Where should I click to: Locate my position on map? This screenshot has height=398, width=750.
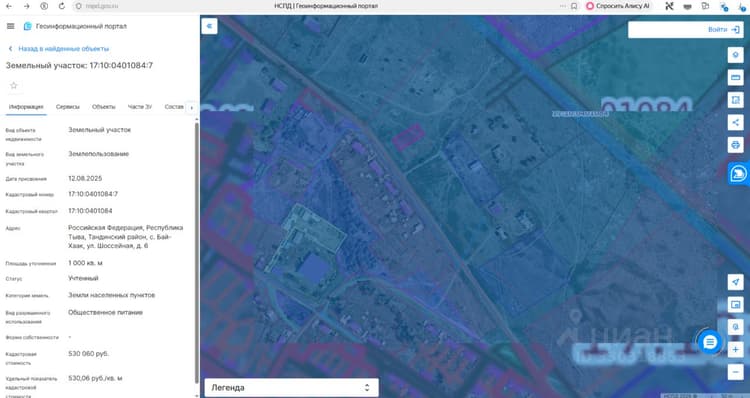[x=736, y=282]
